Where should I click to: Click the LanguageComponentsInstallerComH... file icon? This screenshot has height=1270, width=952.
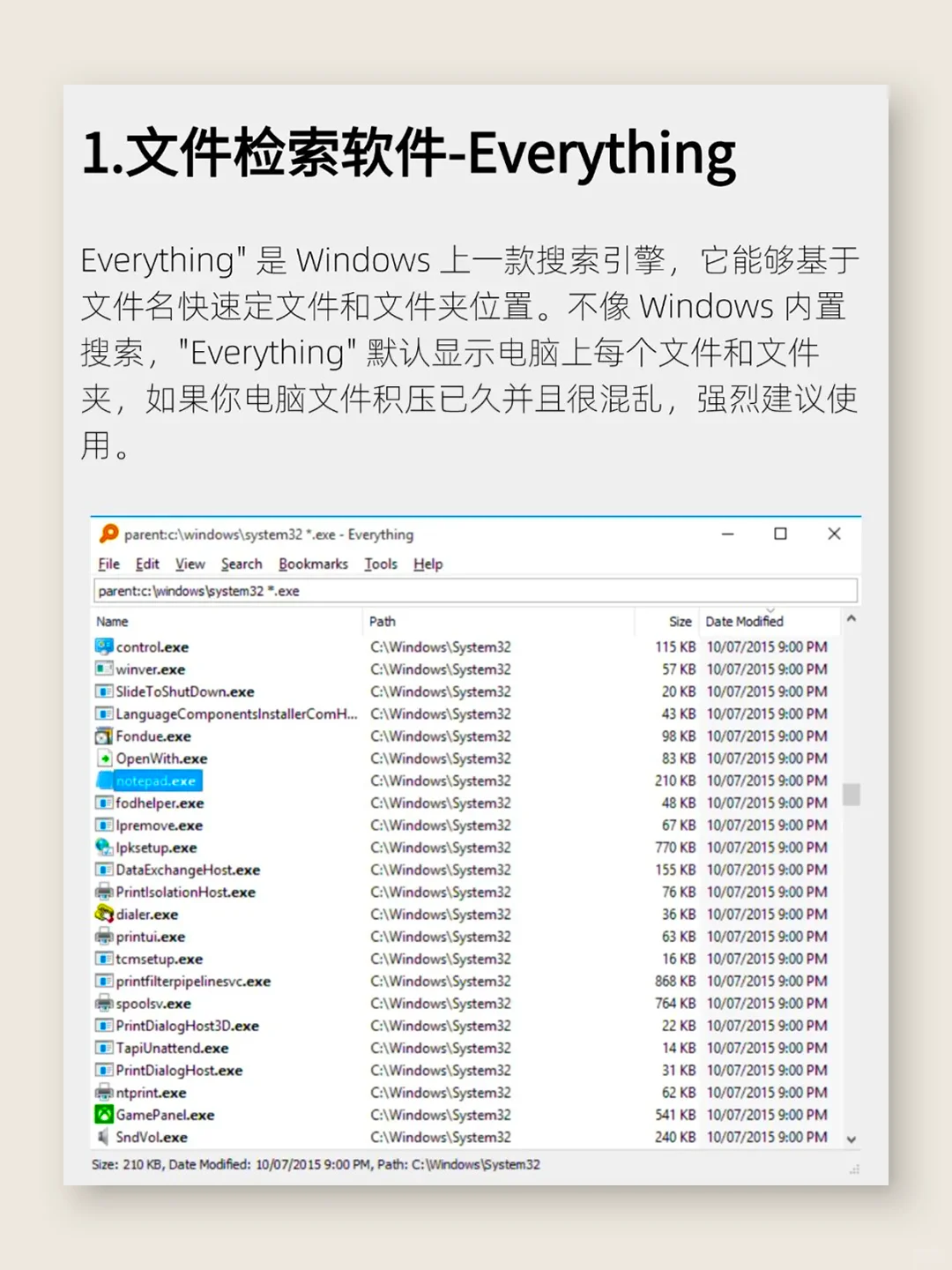pos(104,713)
